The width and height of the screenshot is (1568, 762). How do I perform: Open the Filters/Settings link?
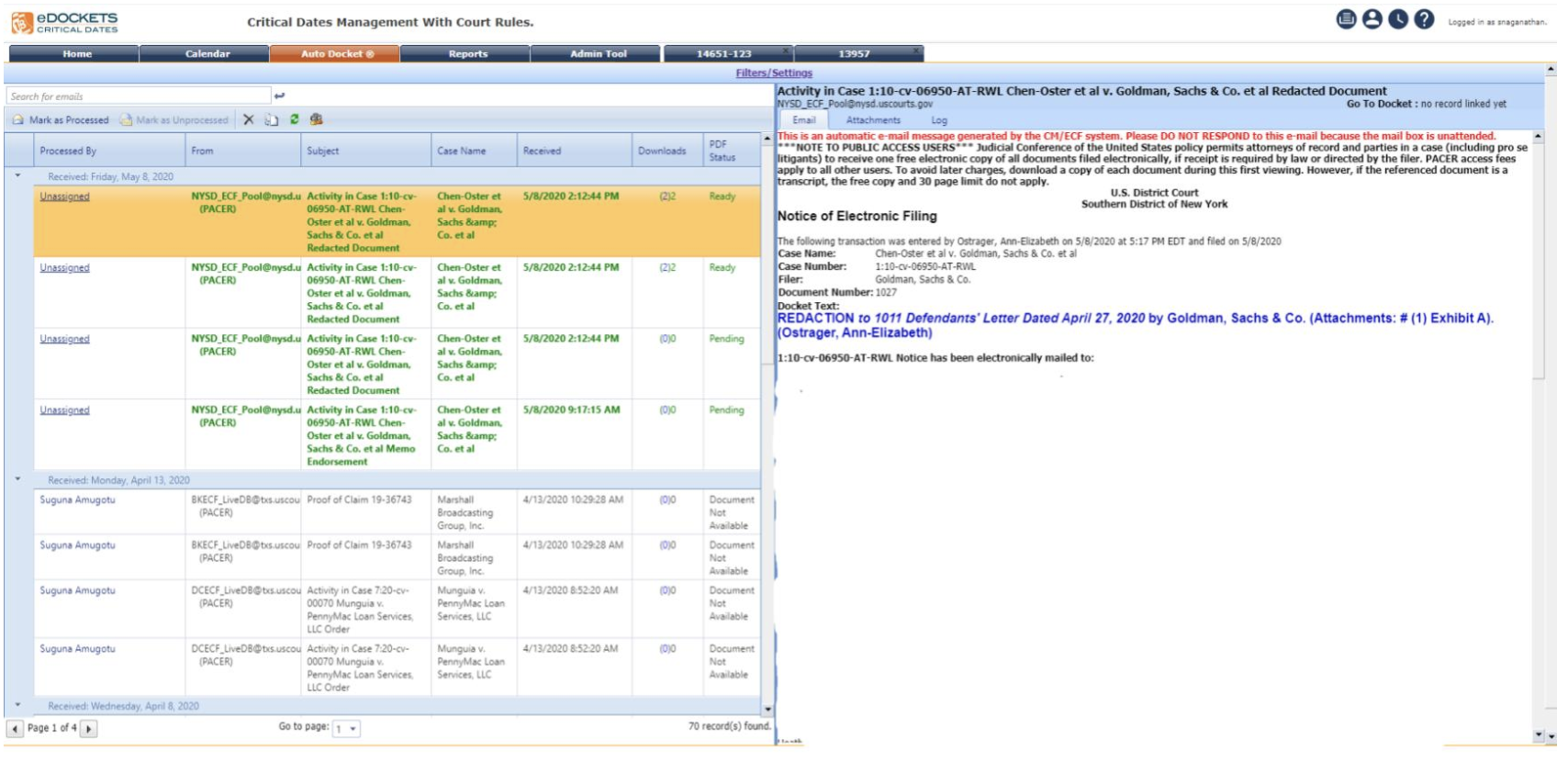point(774,73)
